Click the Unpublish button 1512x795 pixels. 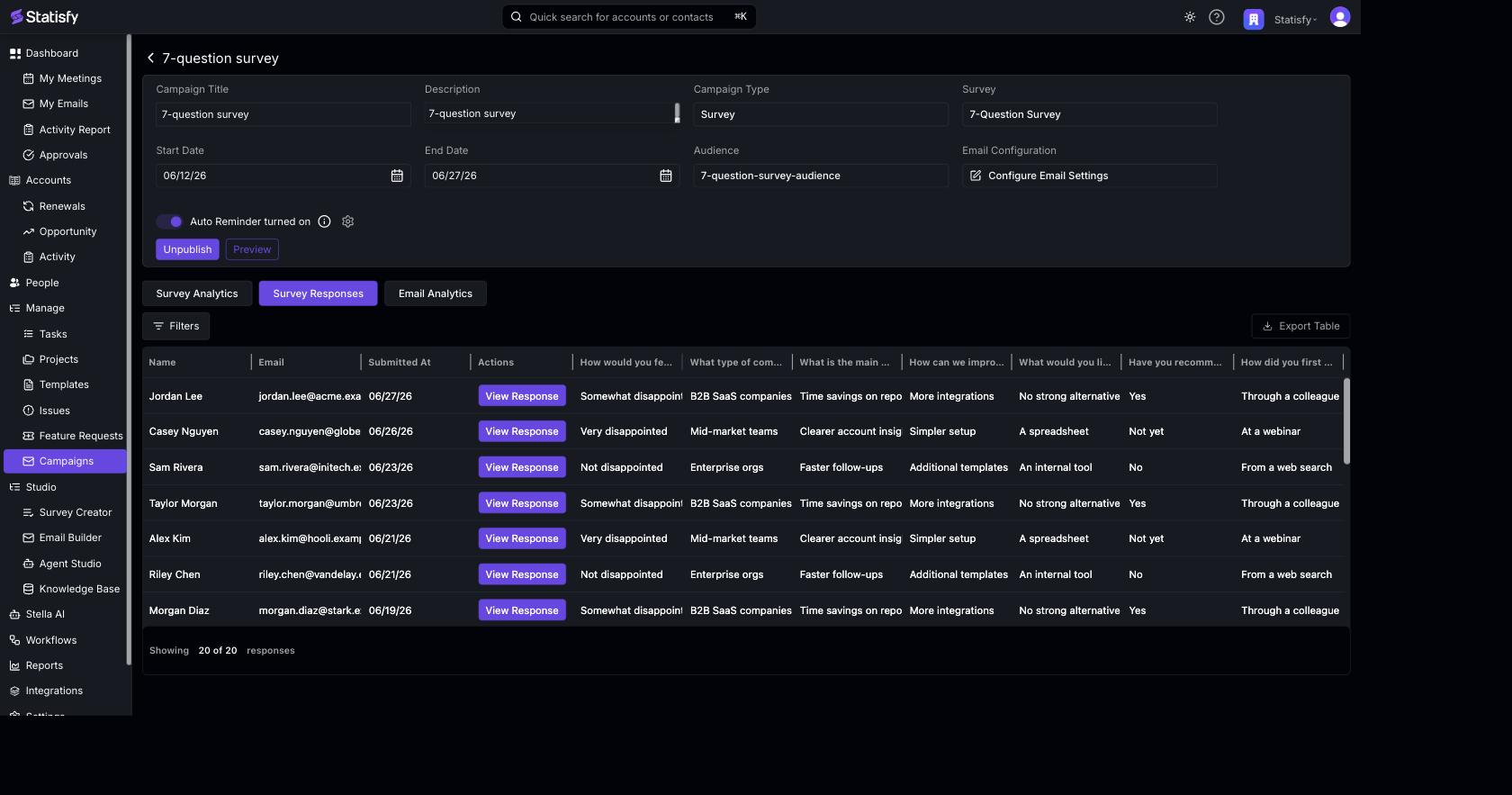click(187, 249)
